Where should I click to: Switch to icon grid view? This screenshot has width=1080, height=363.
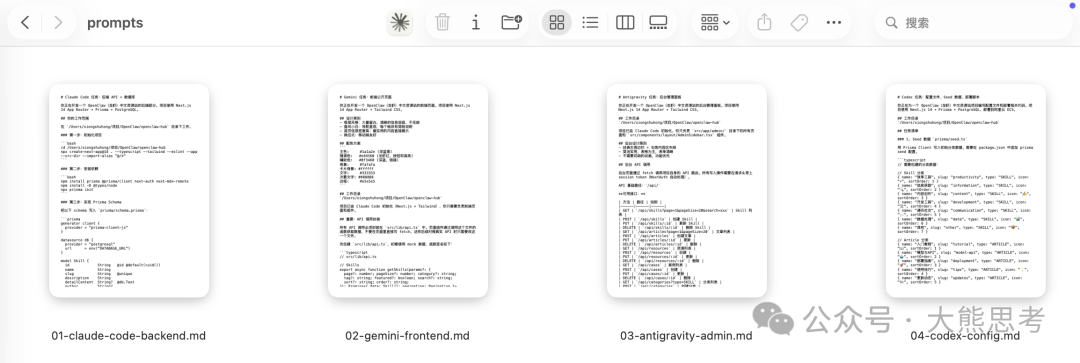[557, 23]
